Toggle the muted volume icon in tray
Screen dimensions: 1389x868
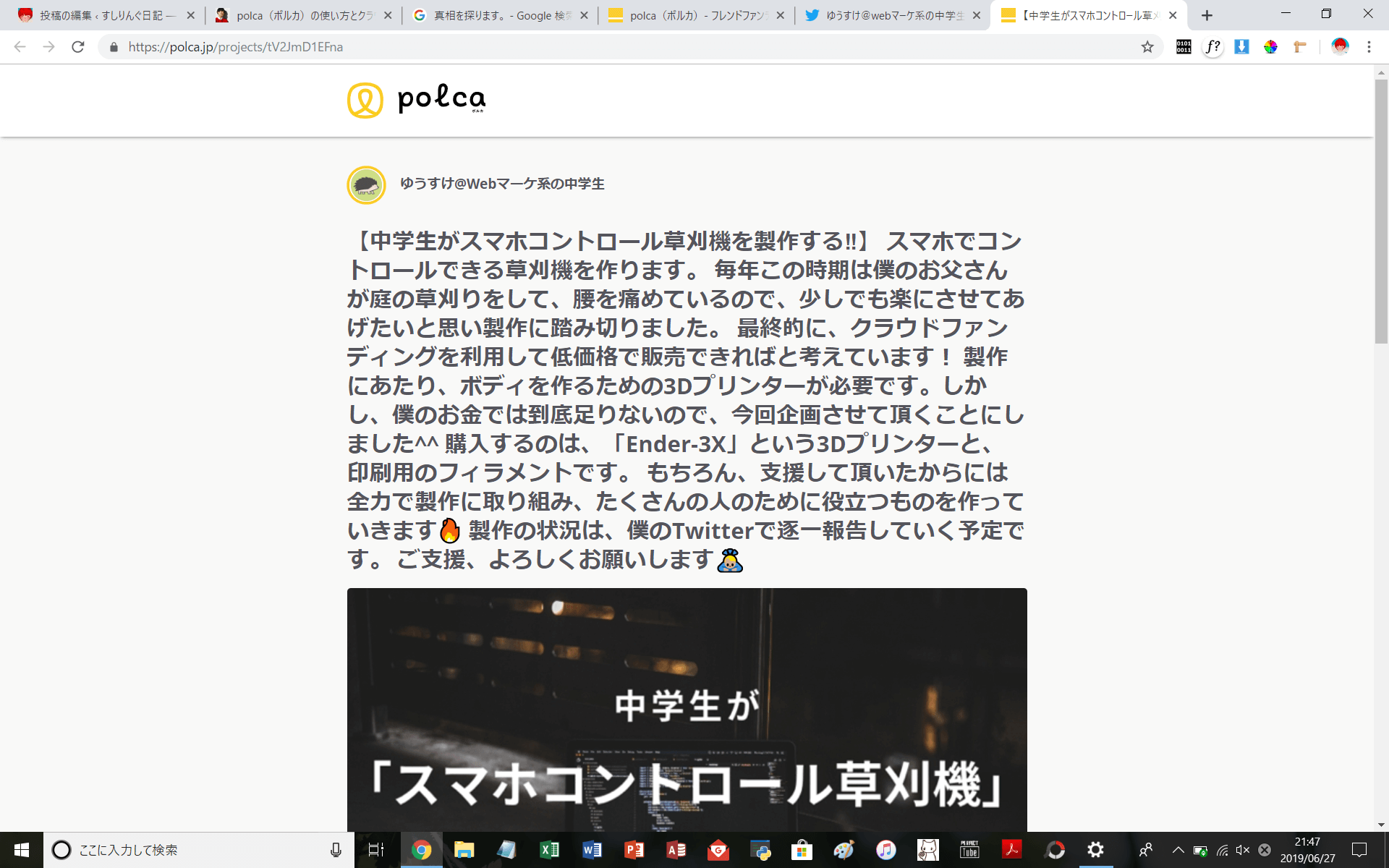1243,850
